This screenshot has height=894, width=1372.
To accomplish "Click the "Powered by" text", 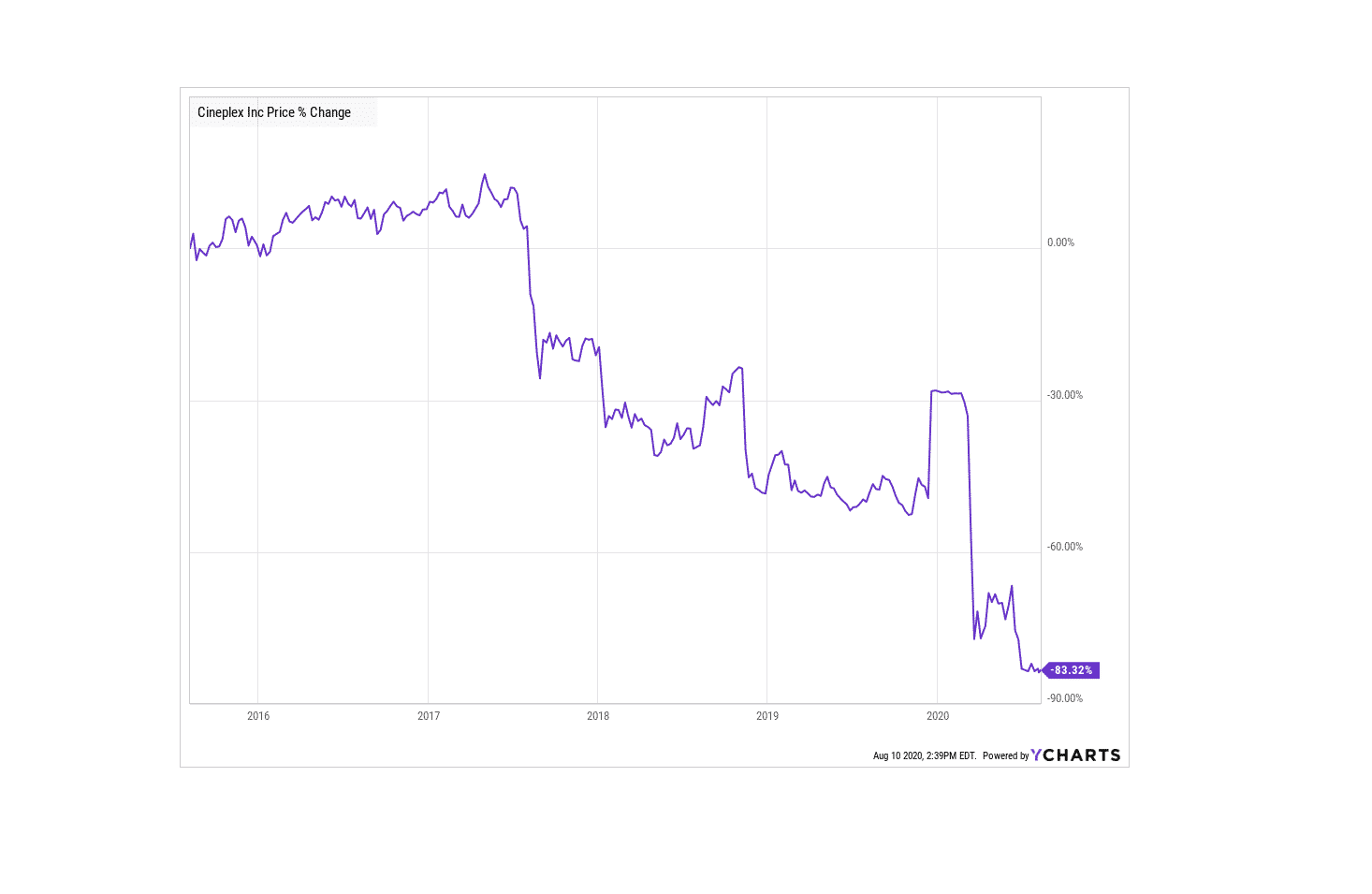I will pos(1005,756).
